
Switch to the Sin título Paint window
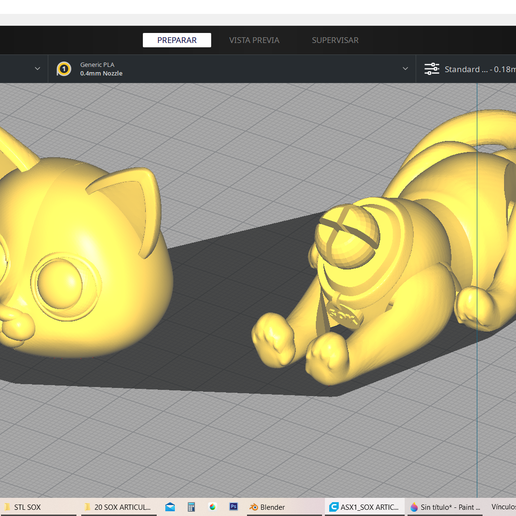point(446,507)
